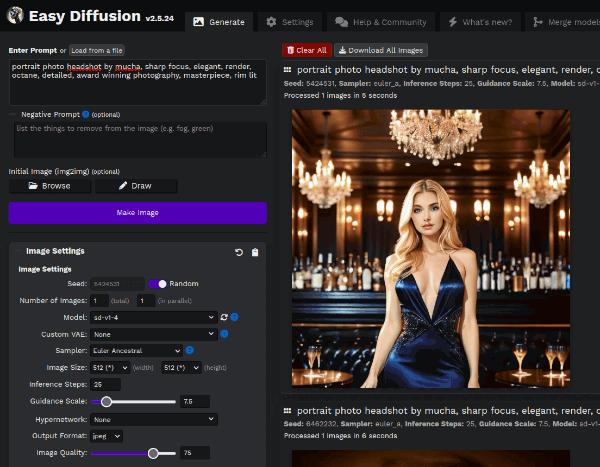Click the grip icon of first result
The height and width of the screenshot is (467, 600).
click(x=287, y=70)
